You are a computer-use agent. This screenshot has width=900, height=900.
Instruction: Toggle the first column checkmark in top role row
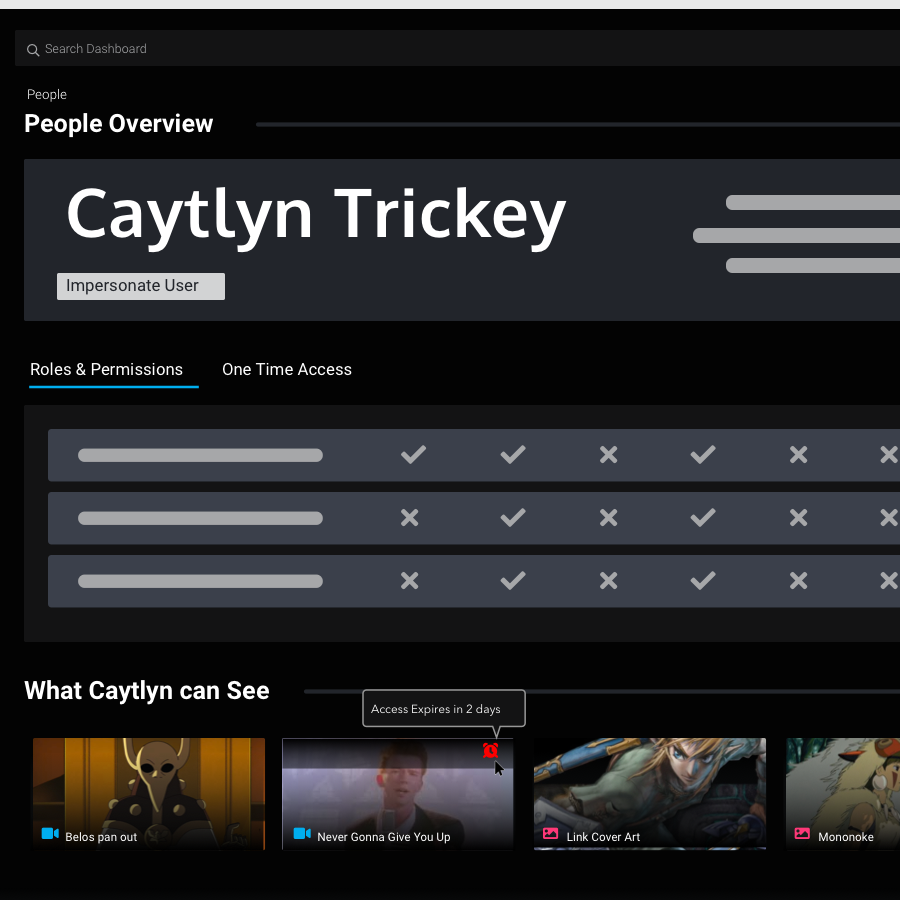click(x=413, y=455)
